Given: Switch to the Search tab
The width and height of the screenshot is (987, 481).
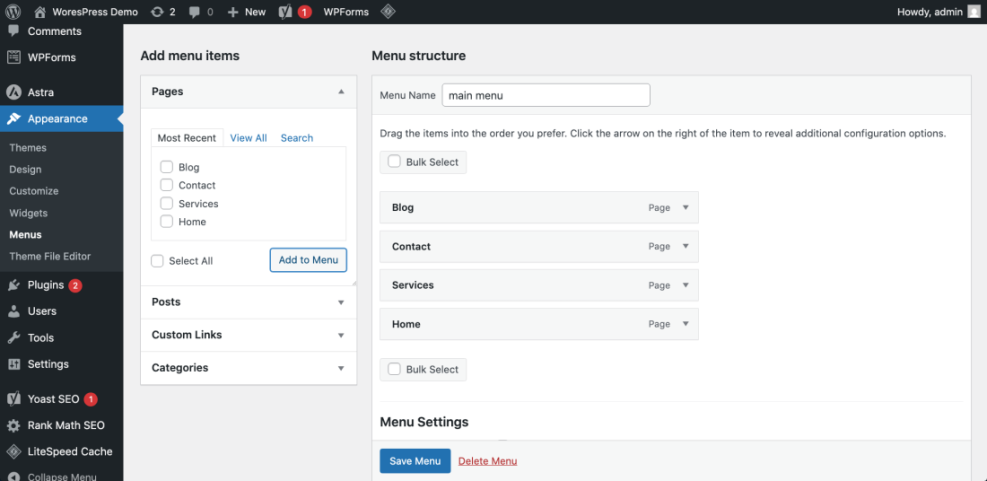Looking at the screenshot, I should click(297, 138).
